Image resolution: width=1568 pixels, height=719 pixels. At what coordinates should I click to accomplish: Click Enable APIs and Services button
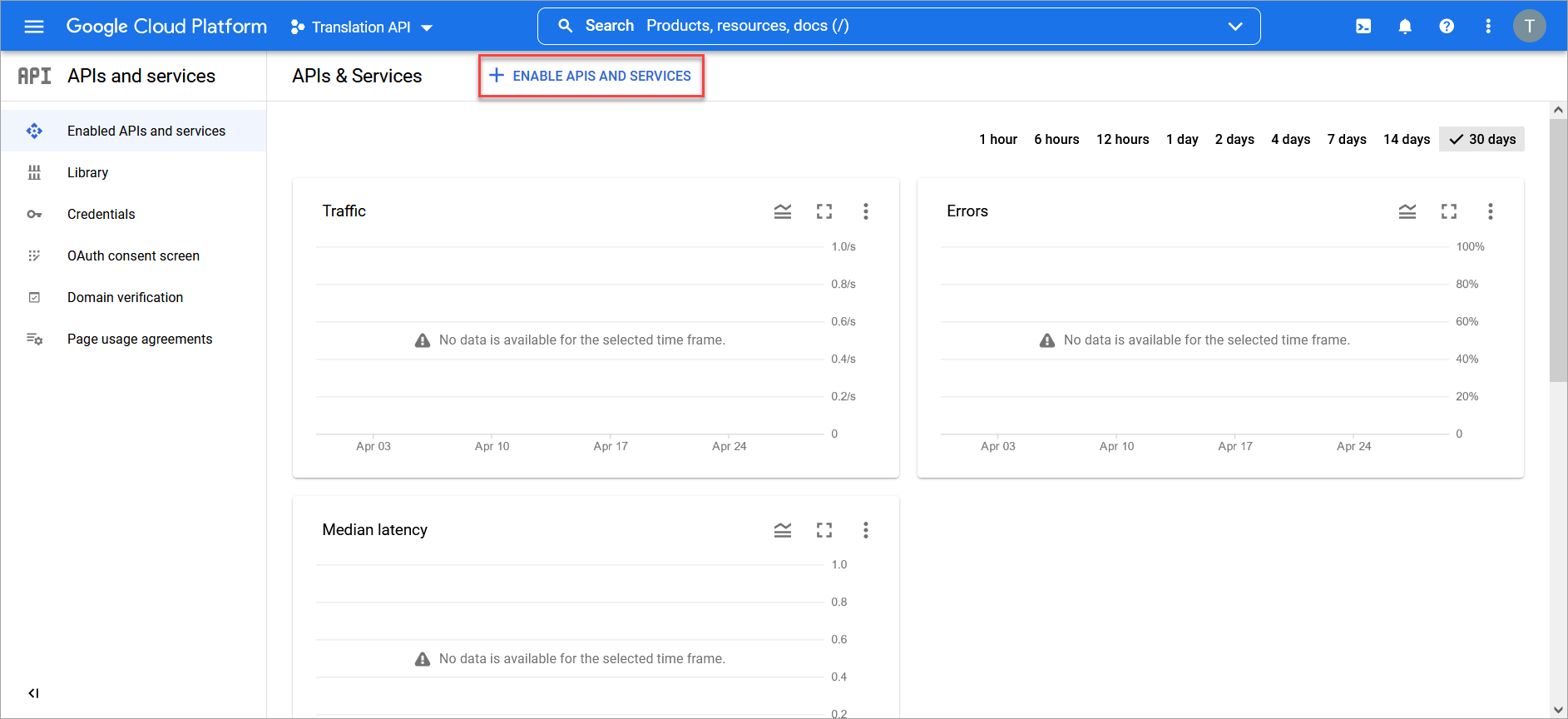tap(591, 76)
